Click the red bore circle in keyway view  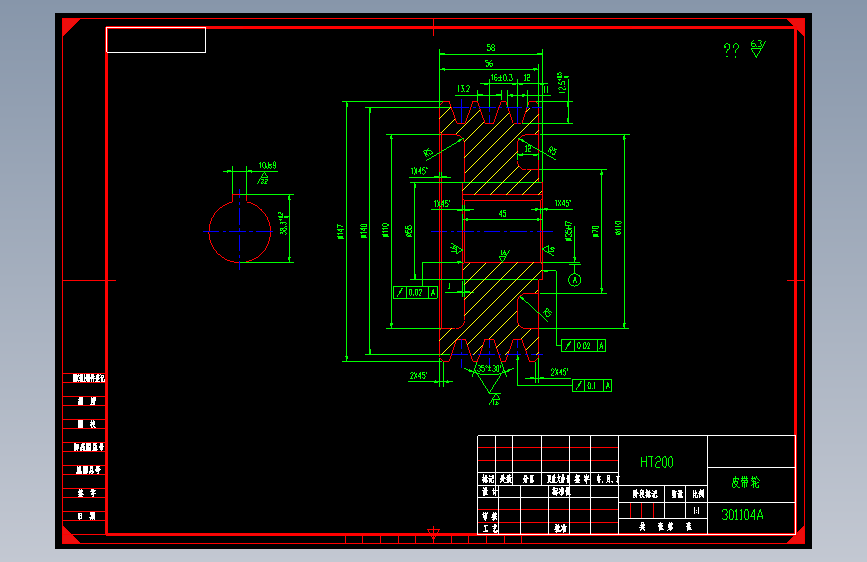coord(239,232)
